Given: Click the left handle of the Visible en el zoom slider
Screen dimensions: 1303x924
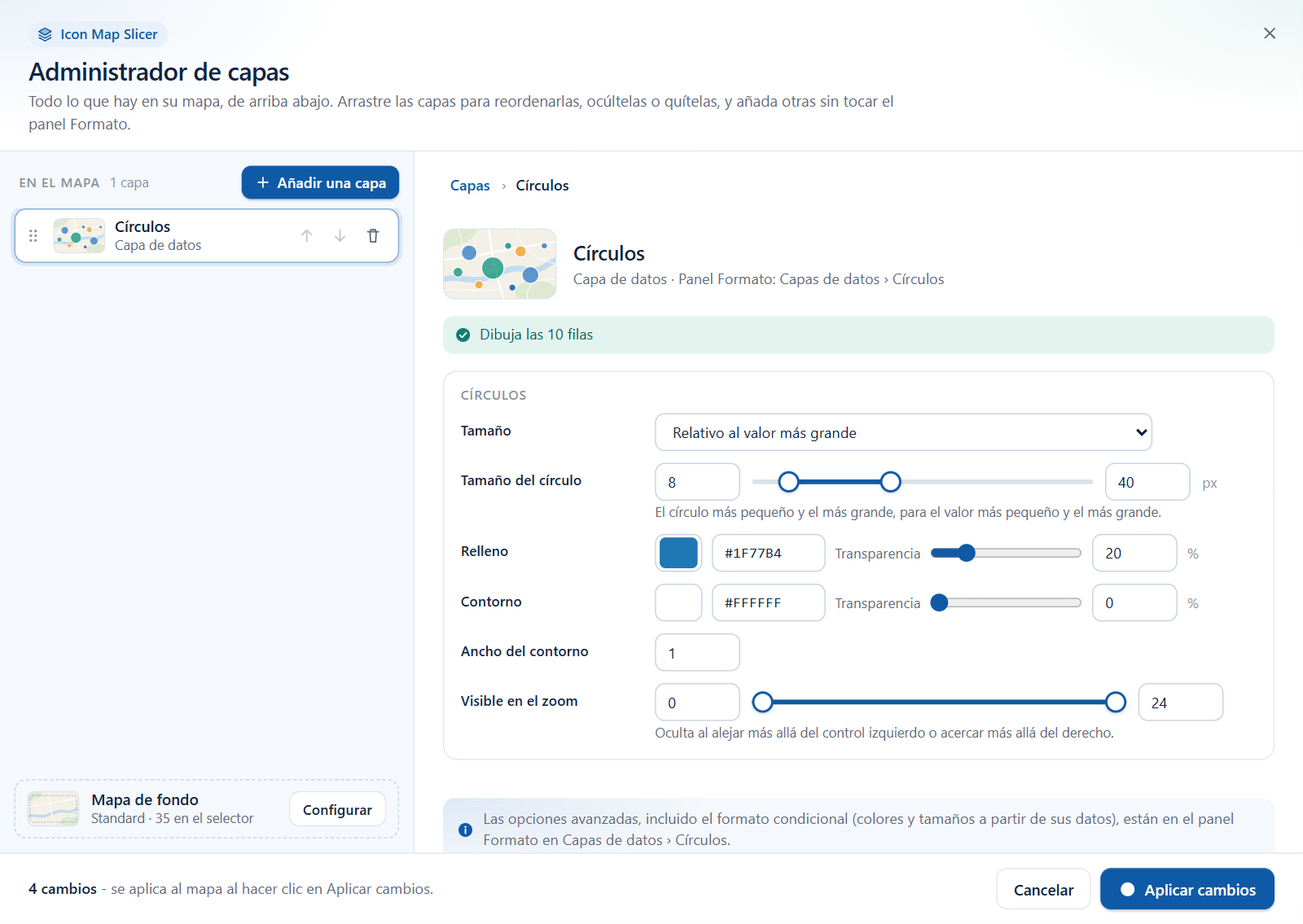Looking at the screenshot, I should (762, 702).
